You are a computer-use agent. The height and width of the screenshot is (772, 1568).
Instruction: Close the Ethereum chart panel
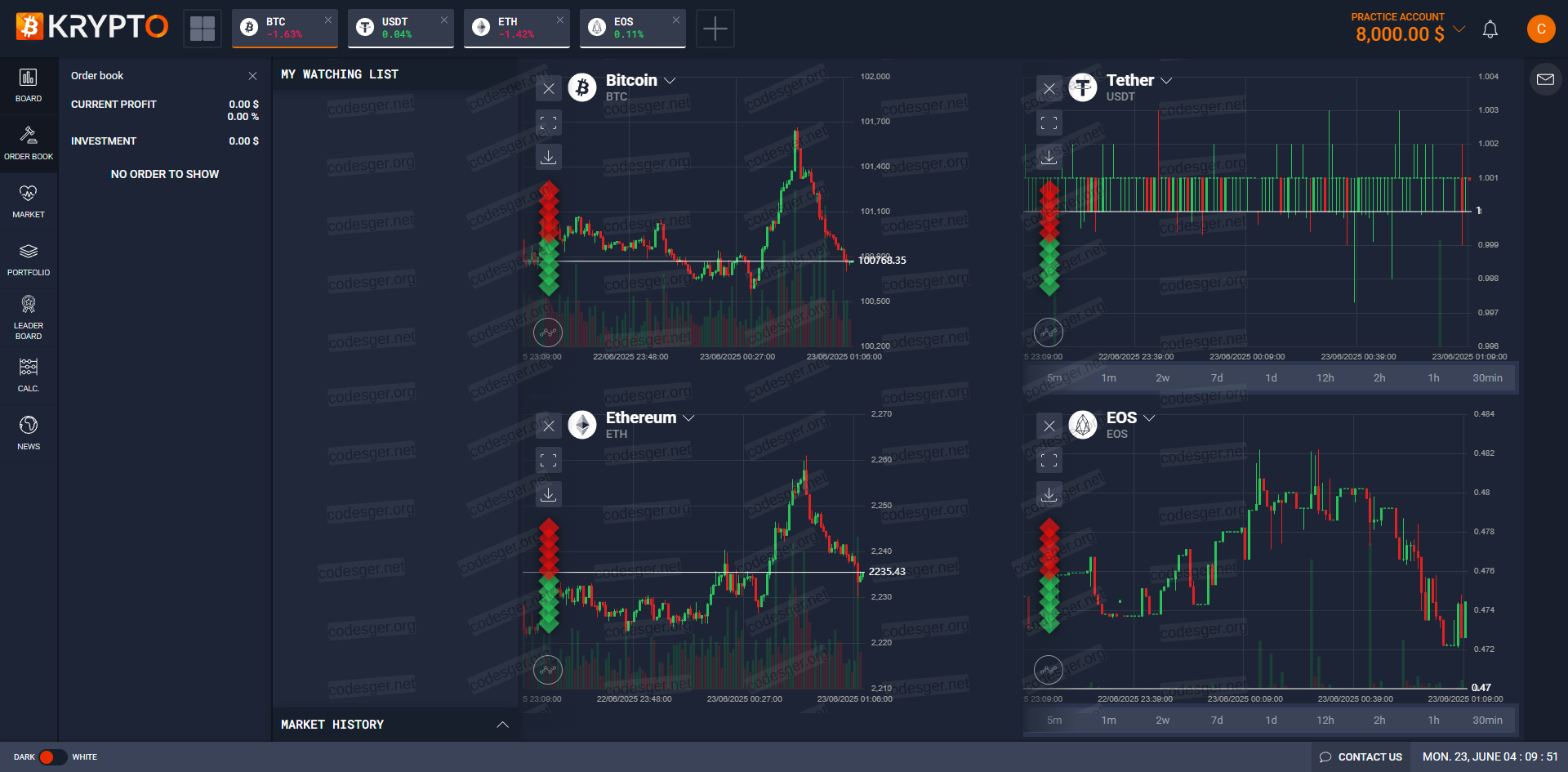pos(549,426)
